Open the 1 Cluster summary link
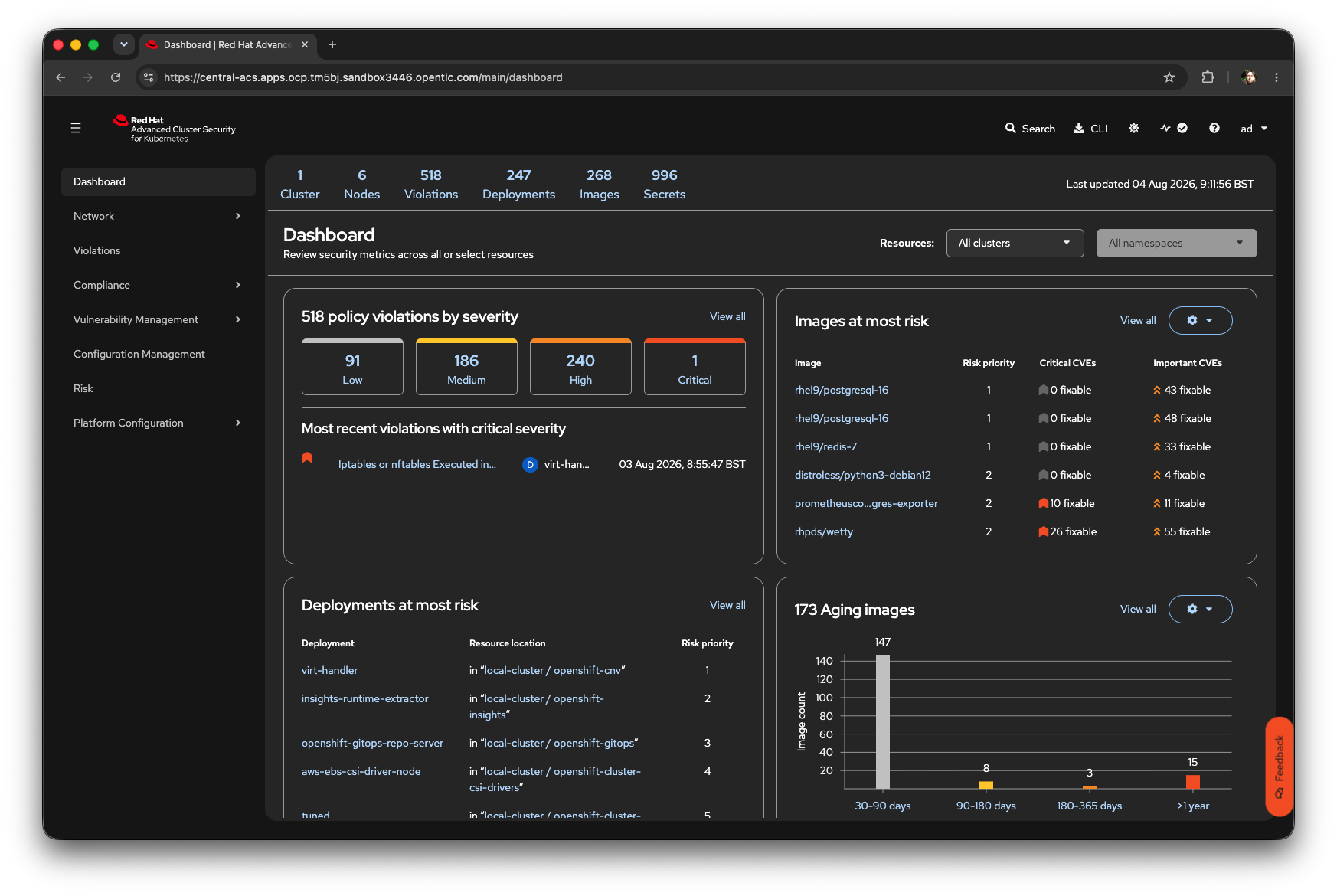The image size is (1337, 896). 300,185
